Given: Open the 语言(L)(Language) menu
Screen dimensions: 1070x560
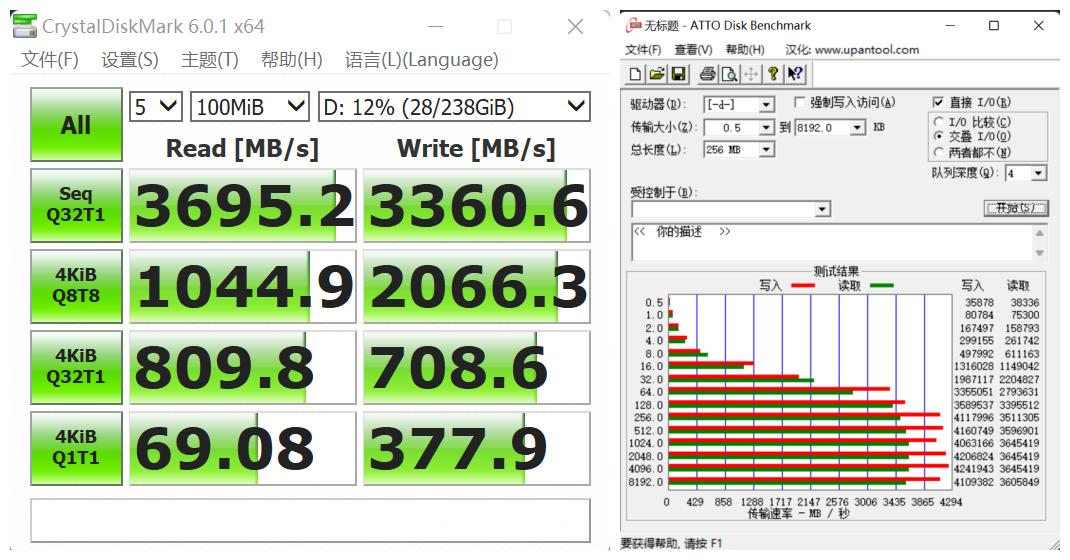Looking at the screenshot, I should click(x=422, y=60).
